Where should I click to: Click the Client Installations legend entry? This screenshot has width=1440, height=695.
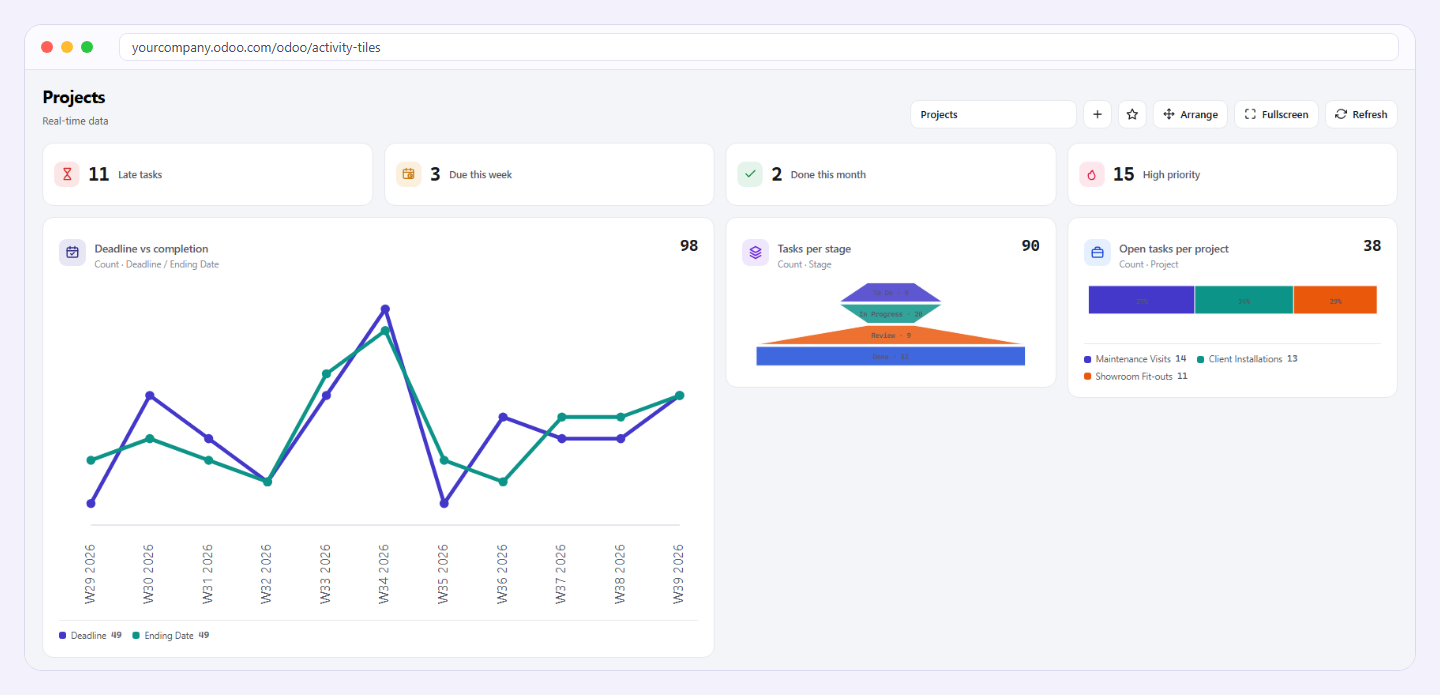click(x=1247, y=359)
